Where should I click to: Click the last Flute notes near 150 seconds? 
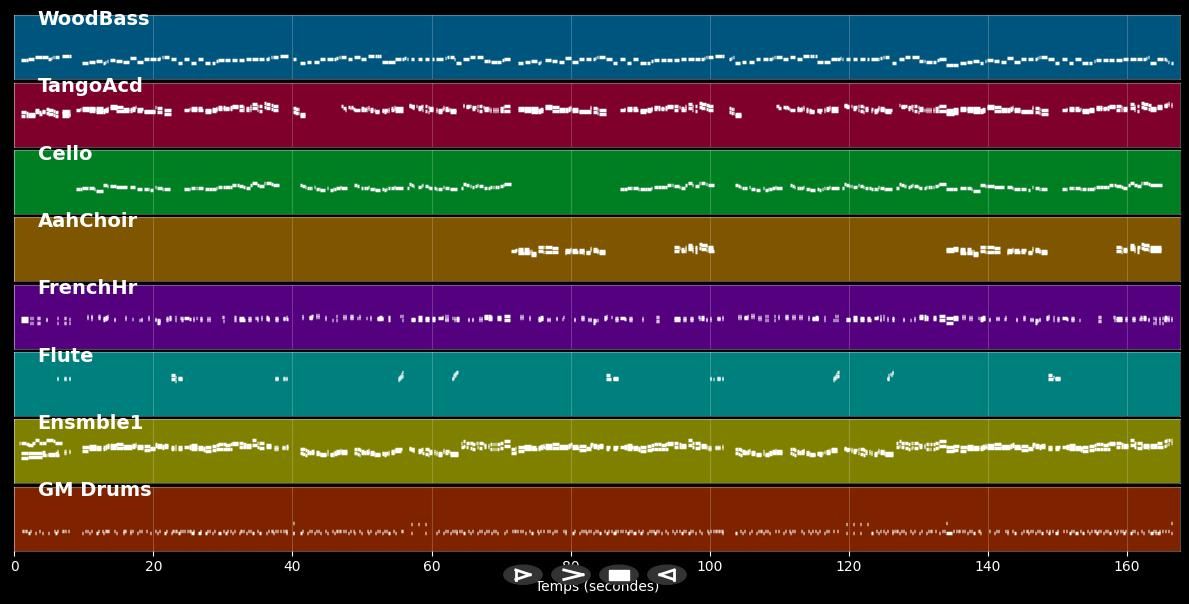[x=1054, y=378]
